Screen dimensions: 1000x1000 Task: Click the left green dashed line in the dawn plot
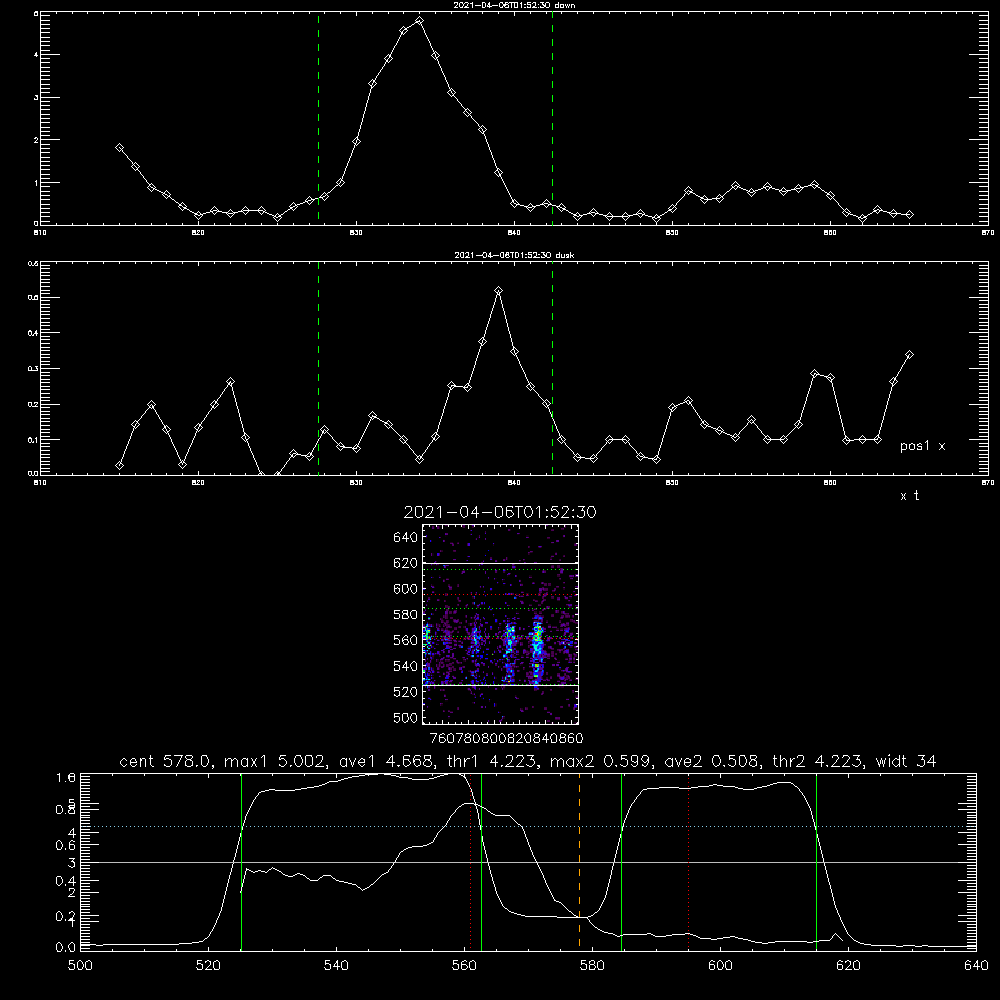(318, 119)
